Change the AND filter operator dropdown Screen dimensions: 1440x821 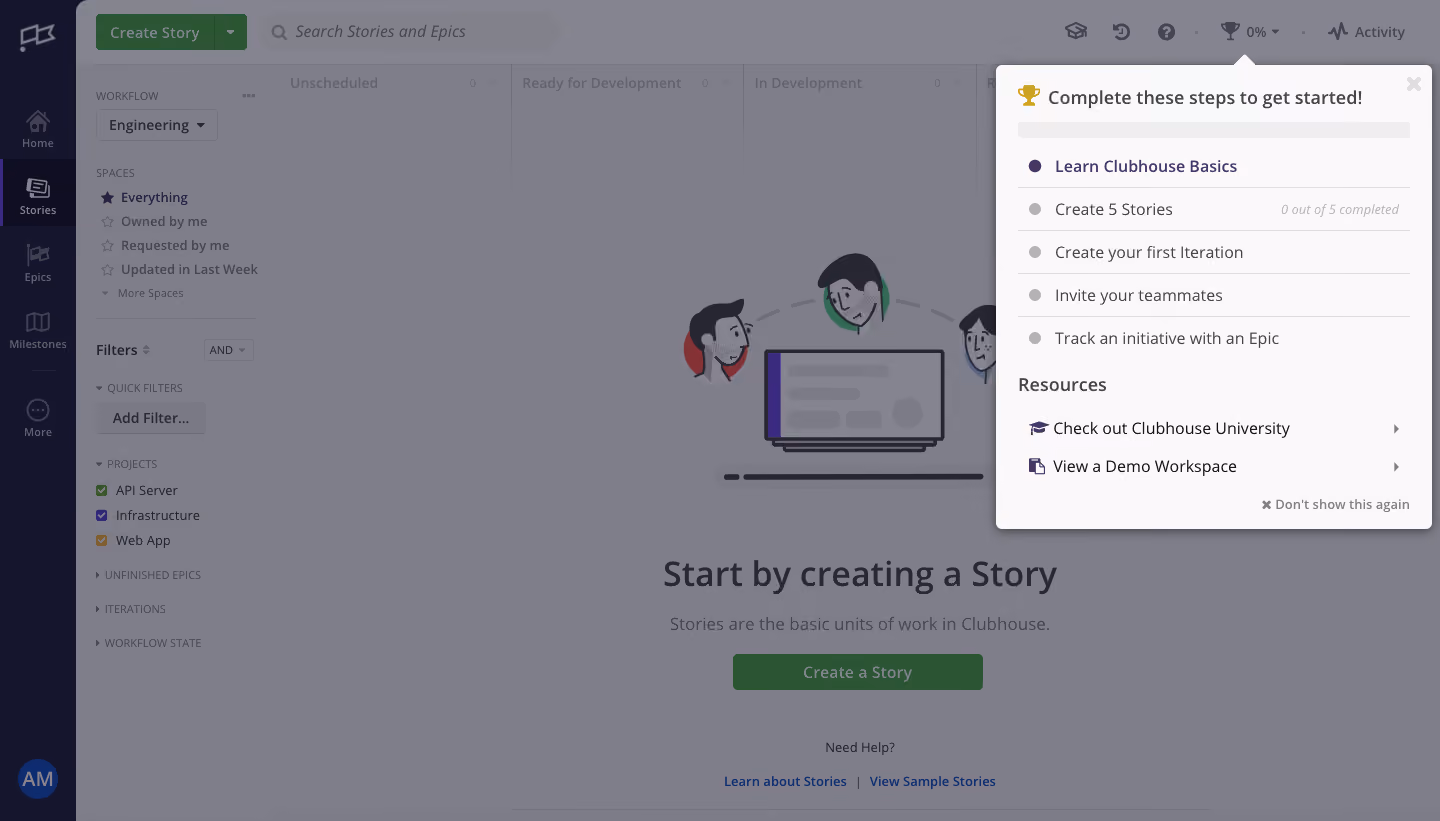228,350
